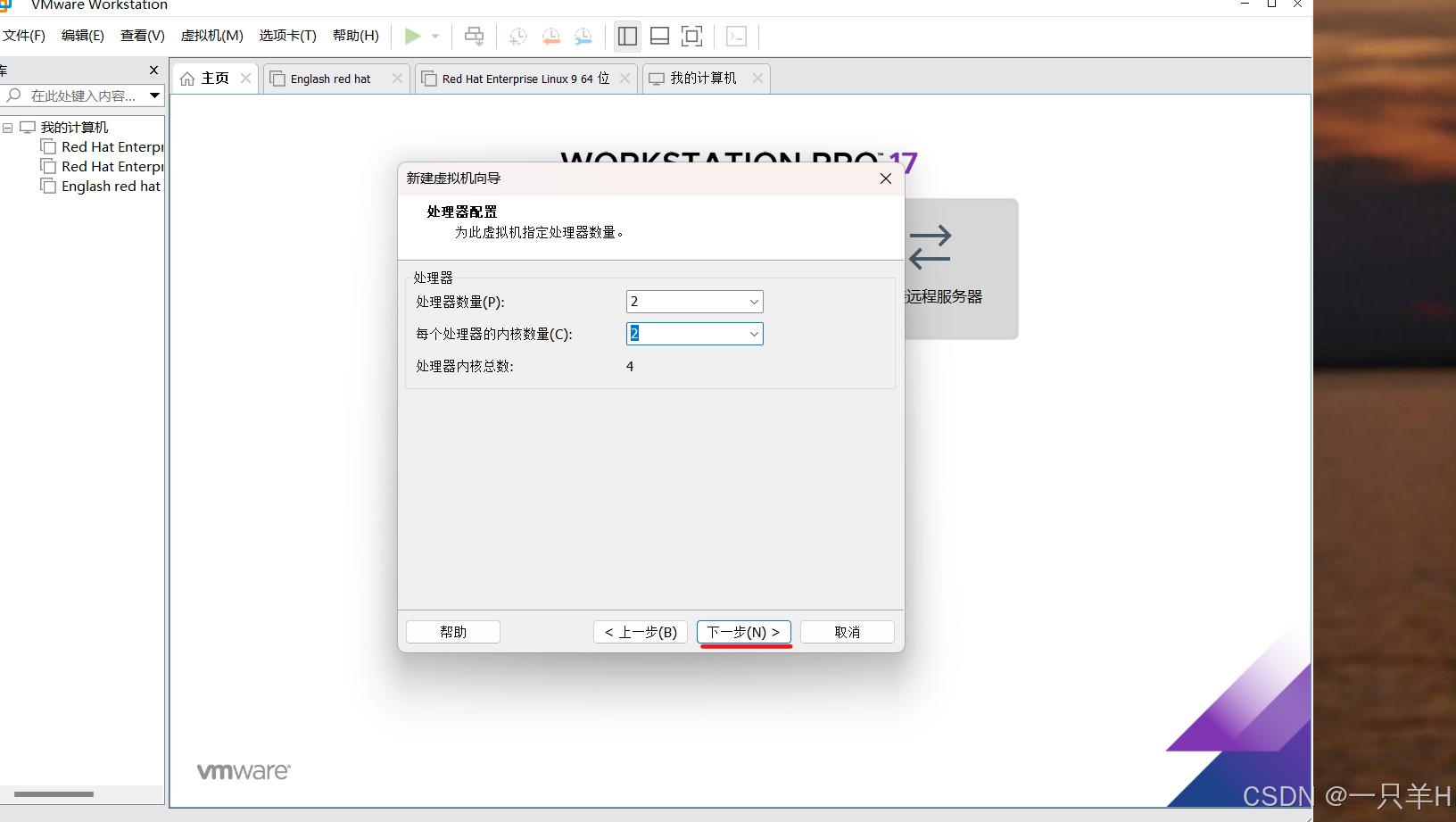Viewport: 1456px width, 822px height.
Task: Toggle the library sidebar view icon
Action: 628,37
